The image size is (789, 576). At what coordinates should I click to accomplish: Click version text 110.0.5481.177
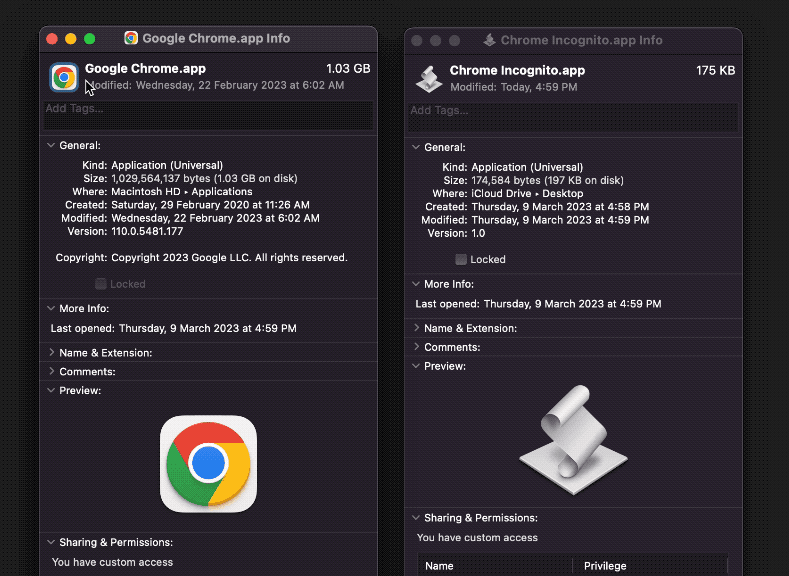(147, 231)
